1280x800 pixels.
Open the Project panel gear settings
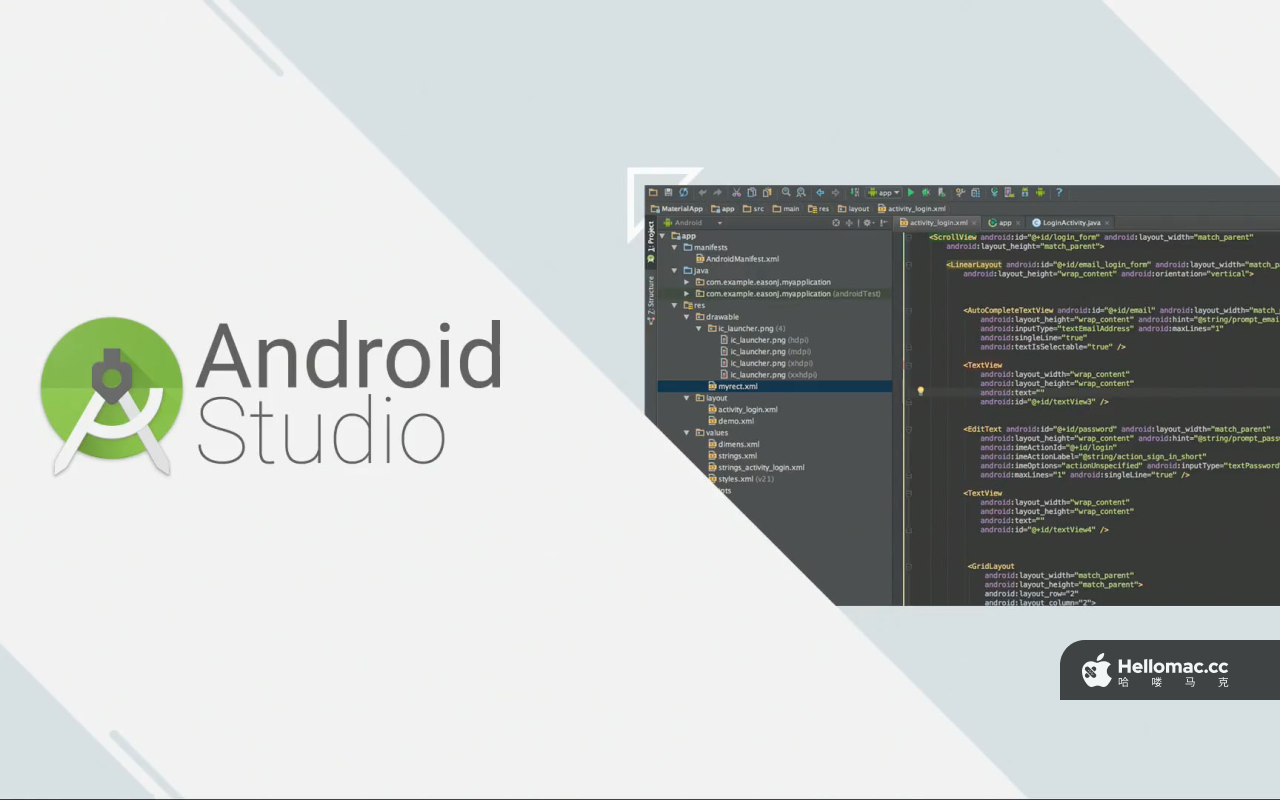(x=868, y=223)
